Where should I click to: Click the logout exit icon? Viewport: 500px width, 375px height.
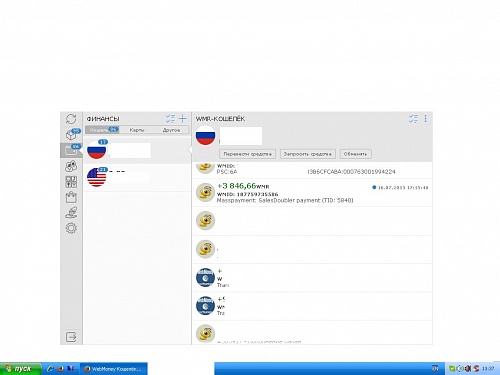pos(71,337)
